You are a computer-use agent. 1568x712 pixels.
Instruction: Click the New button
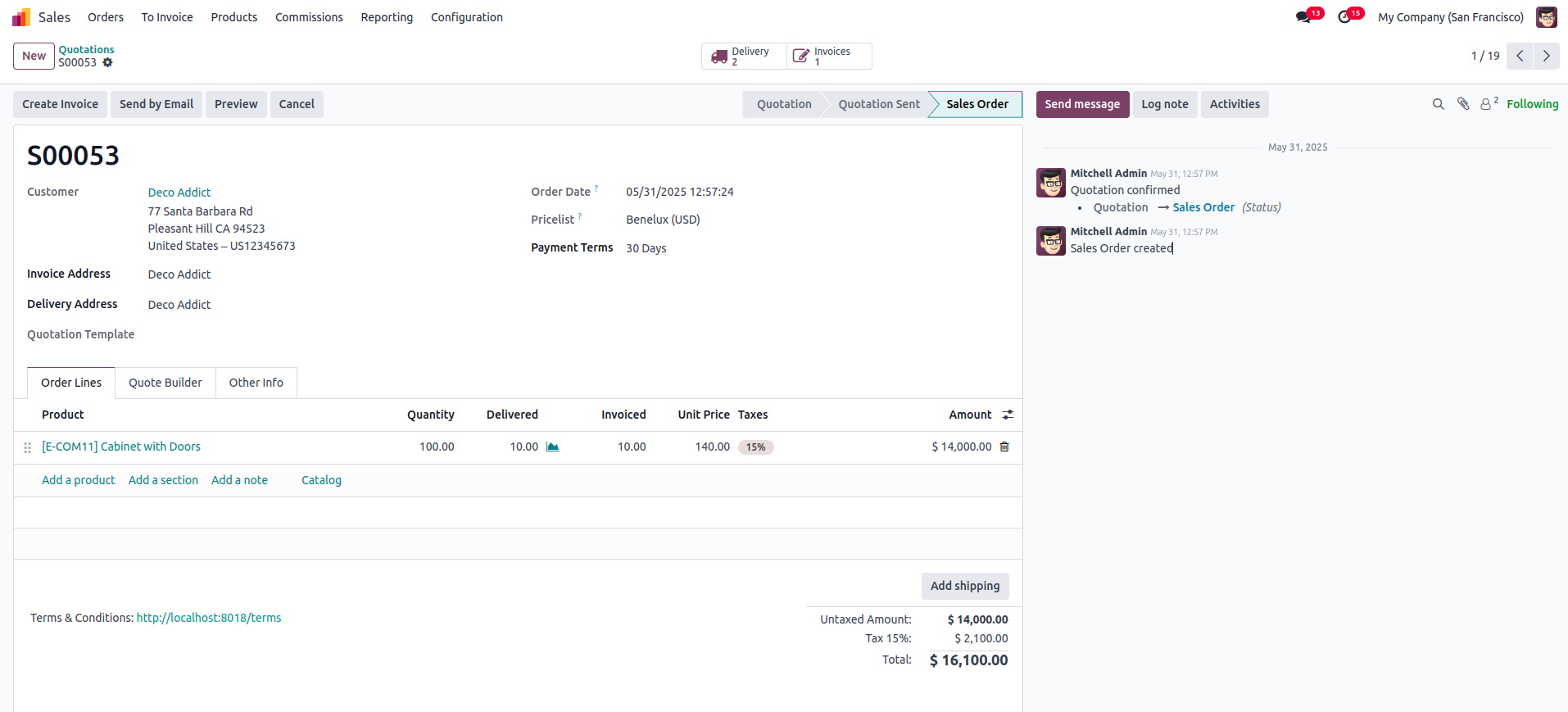click(34, 56)
